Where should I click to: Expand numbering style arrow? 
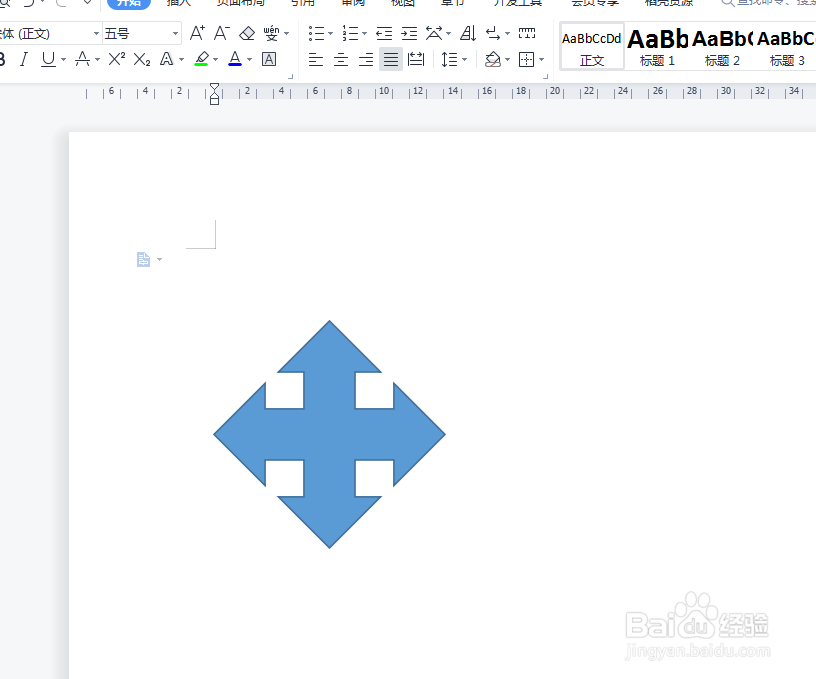click(x=364, y=34)
